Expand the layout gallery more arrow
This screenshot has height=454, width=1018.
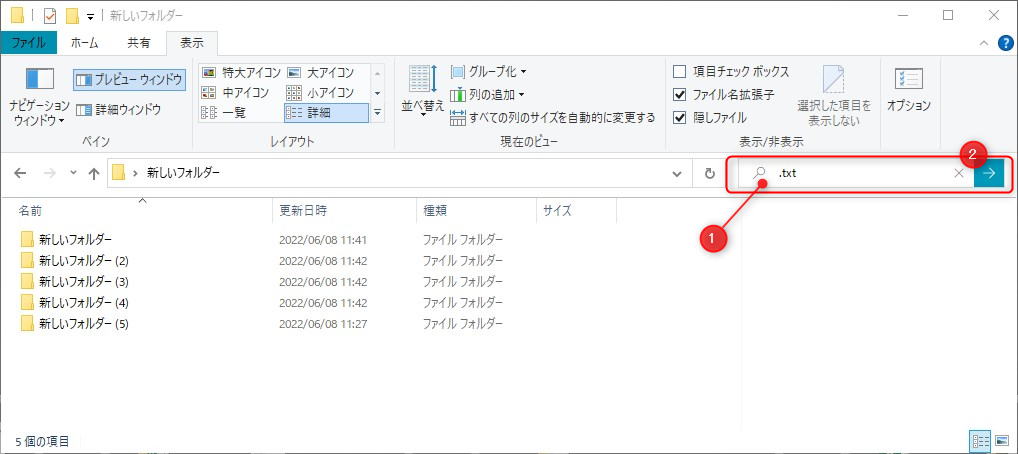(377, 112)
